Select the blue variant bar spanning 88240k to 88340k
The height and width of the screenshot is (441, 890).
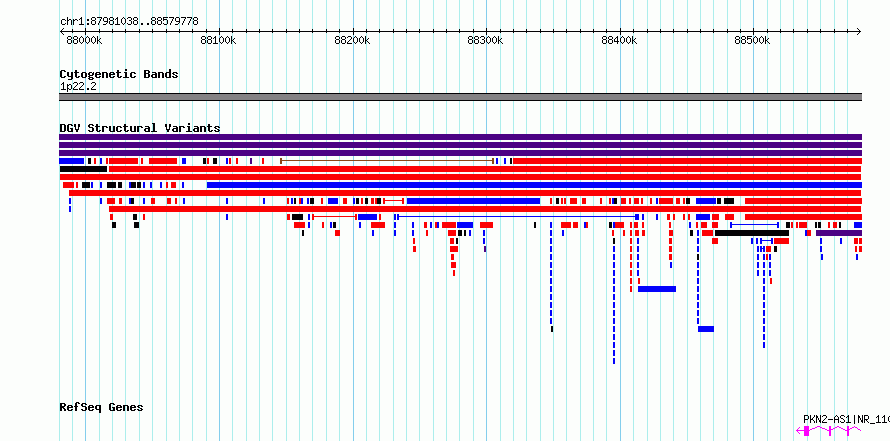(473, 201)
